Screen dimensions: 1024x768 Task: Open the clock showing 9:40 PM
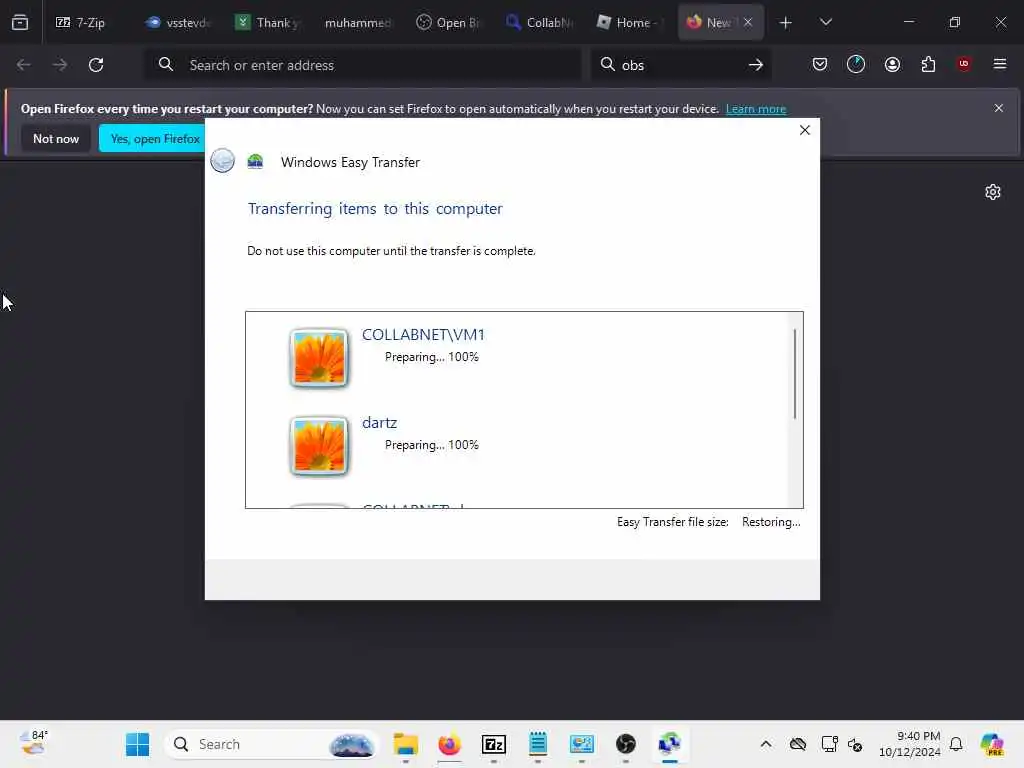(x=910, y=744)
